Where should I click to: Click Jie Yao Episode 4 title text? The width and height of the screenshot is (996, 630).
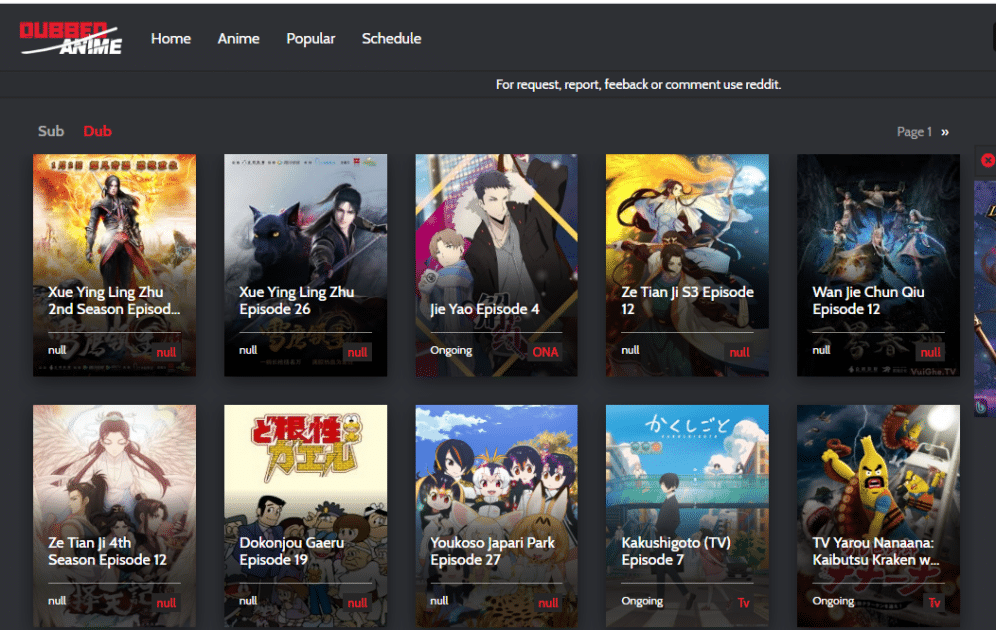(485, 309)
